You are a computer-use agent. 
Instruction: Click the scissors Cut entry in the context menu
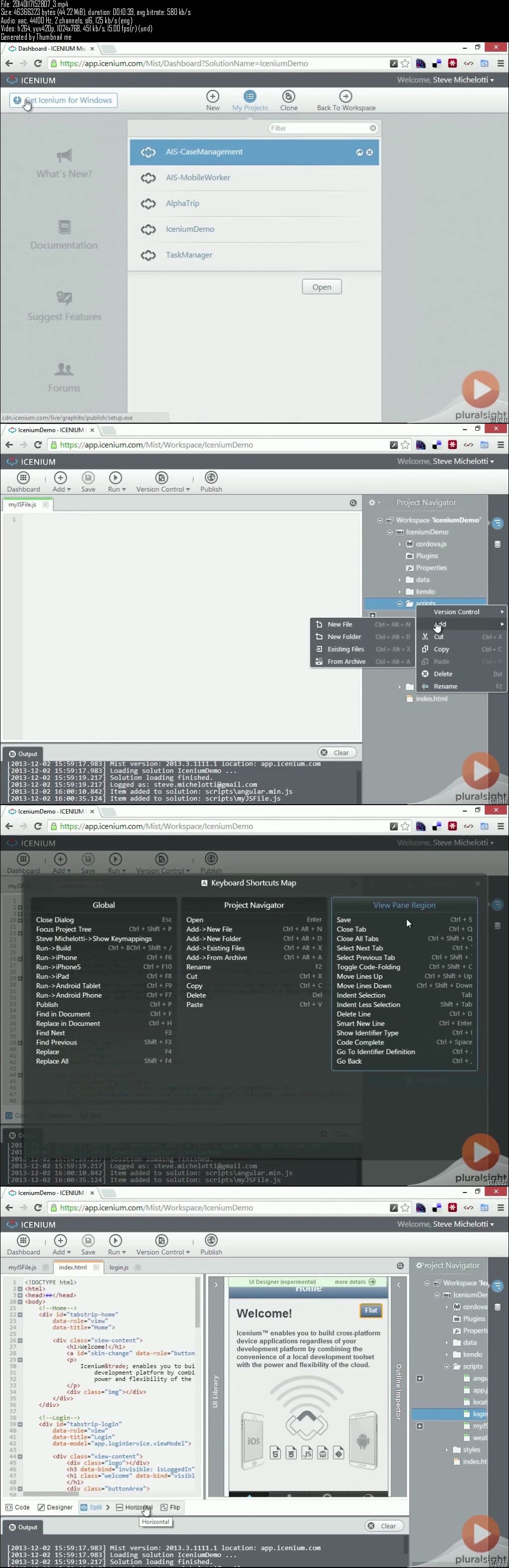462,637
